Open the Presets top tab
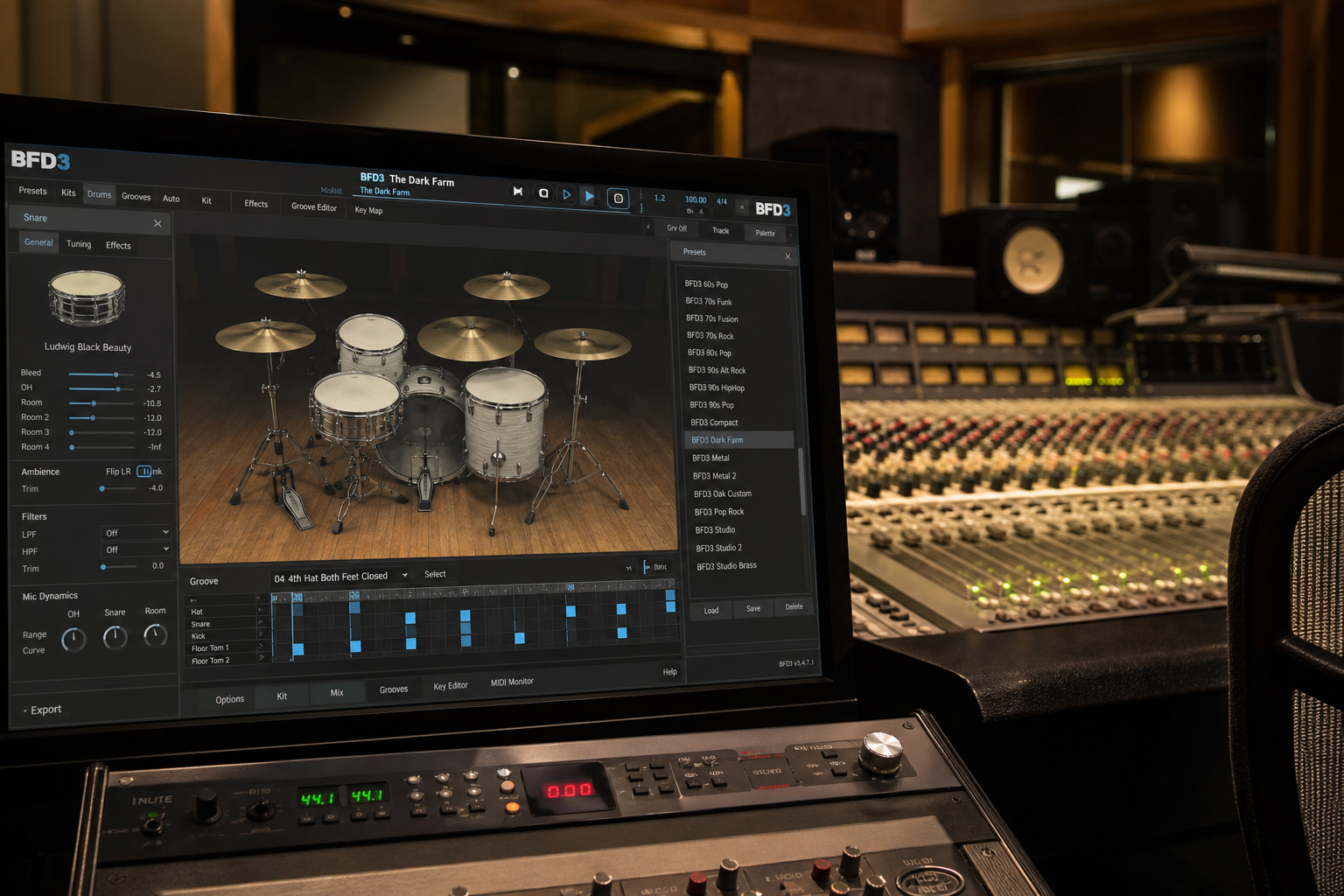Viewport: 1344px width, 896px height. pyautogui.click(x=32, y=191)
